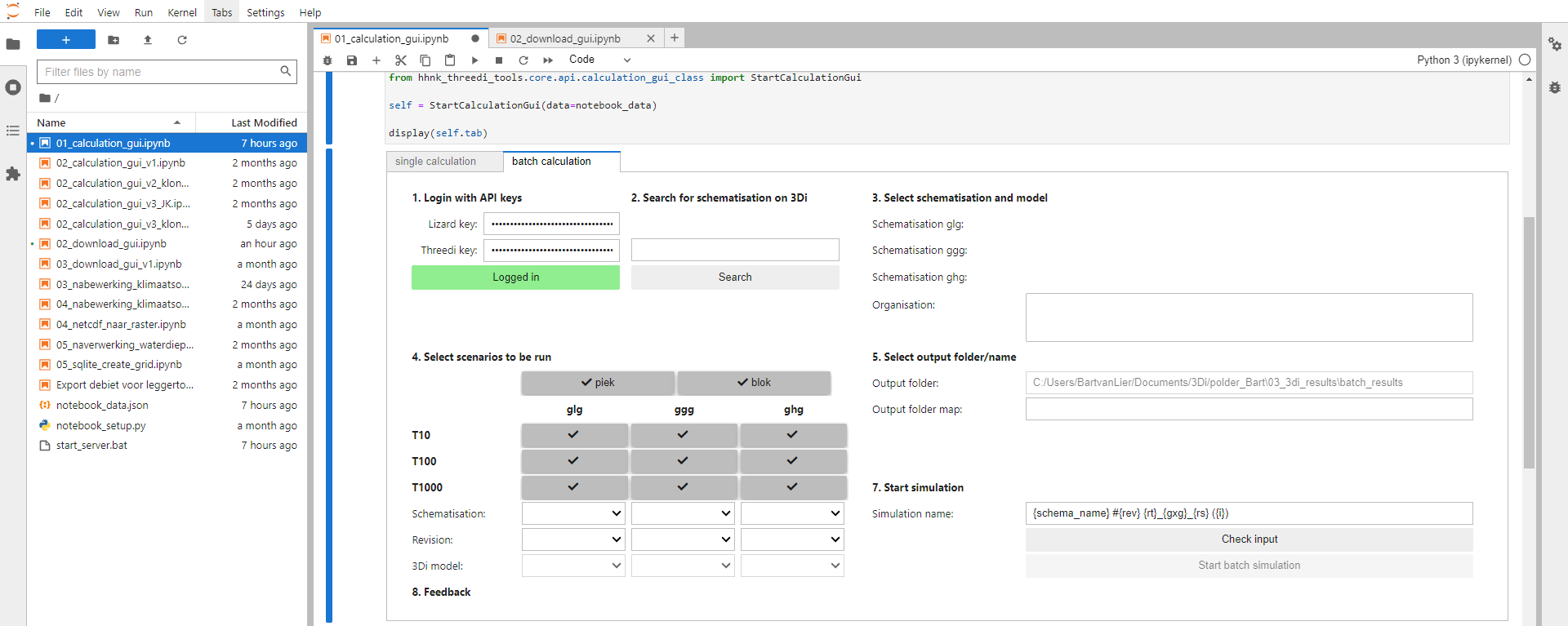
Task: Select the batch calculation tab
Action: pos(561,162)
